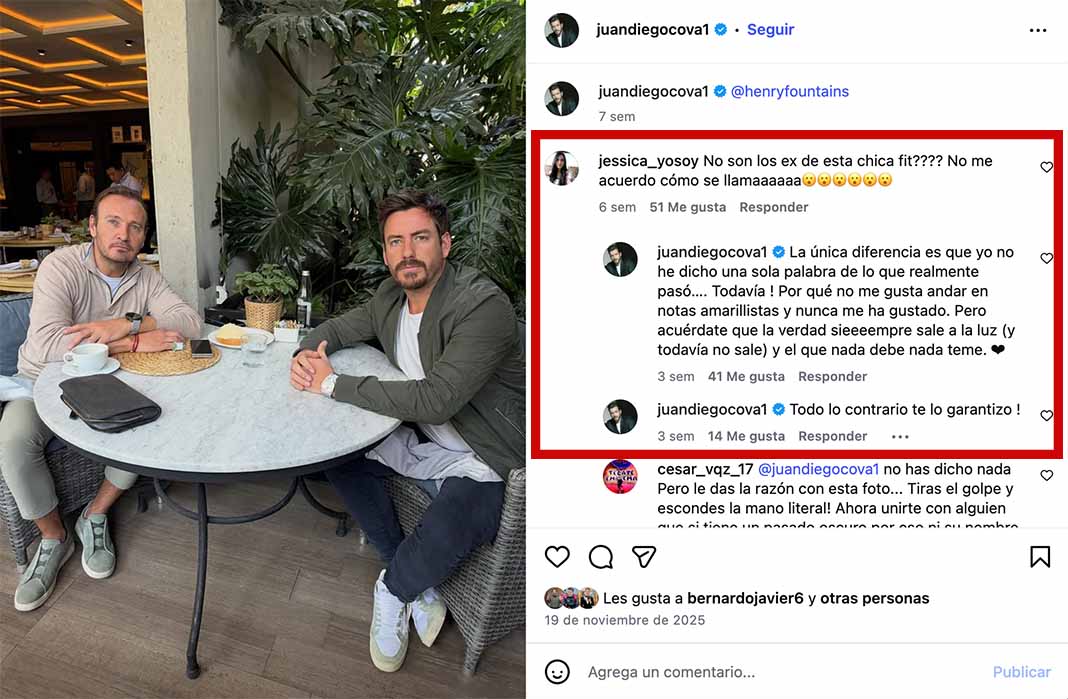Like the cesar_vqz_17 comment heart
The image size is (1068, 699).
point(1047,475)
